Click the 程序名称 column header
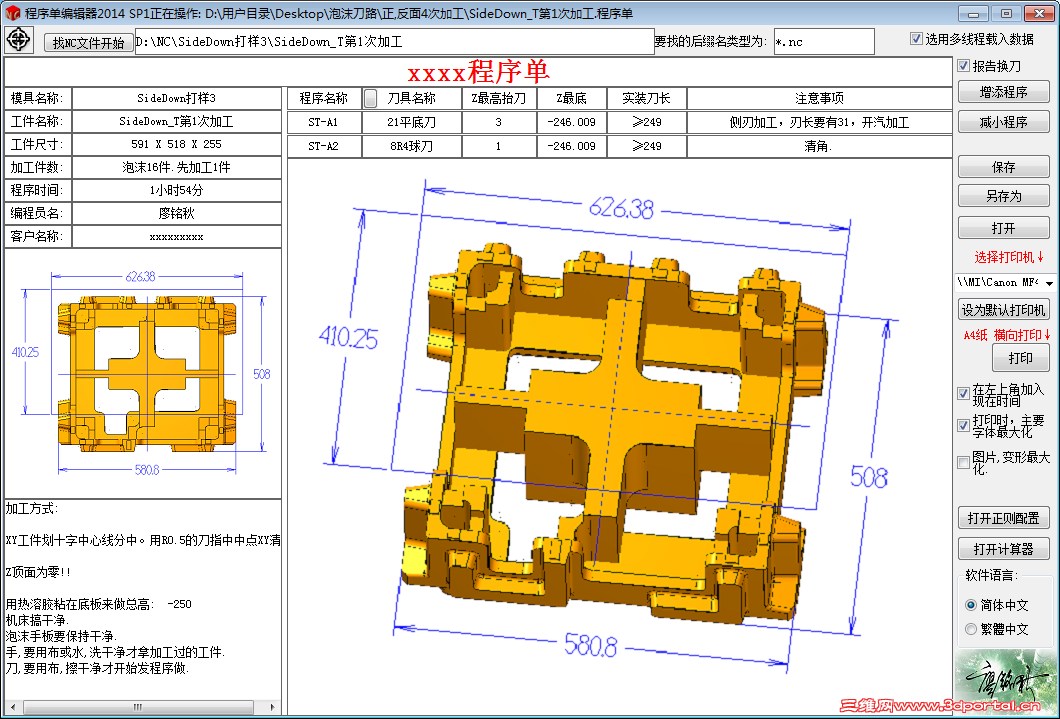This screenshot has width=1060, height=719. point(324,99)
